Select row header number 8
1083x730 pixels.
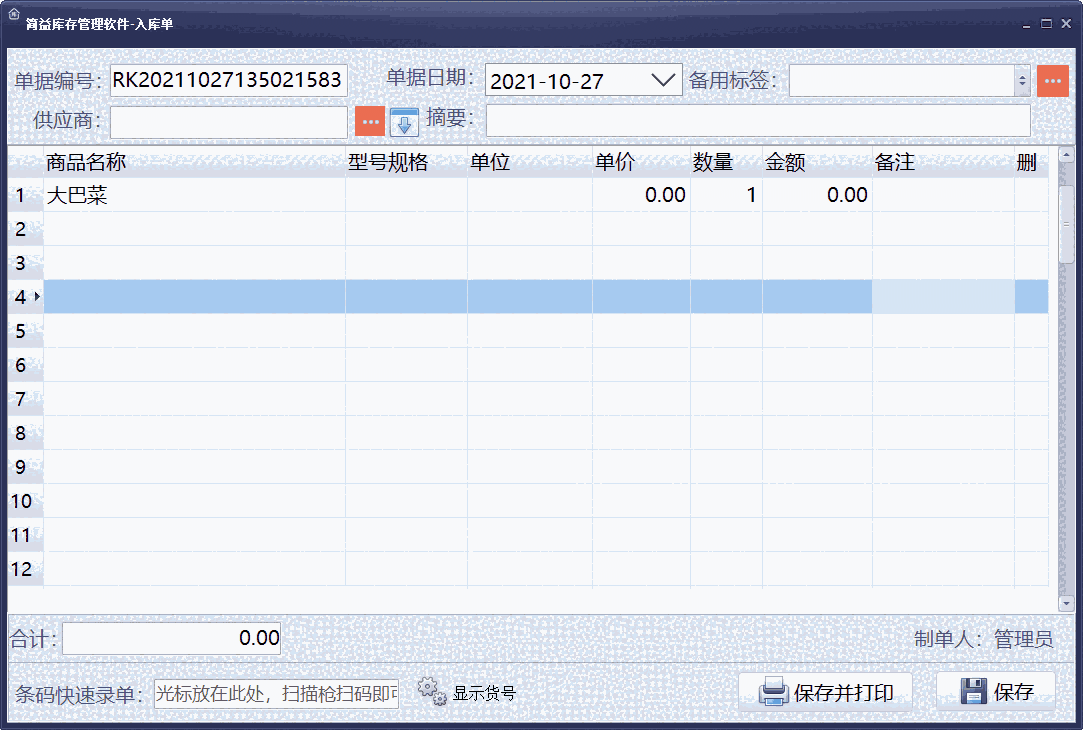click(26, 432)
